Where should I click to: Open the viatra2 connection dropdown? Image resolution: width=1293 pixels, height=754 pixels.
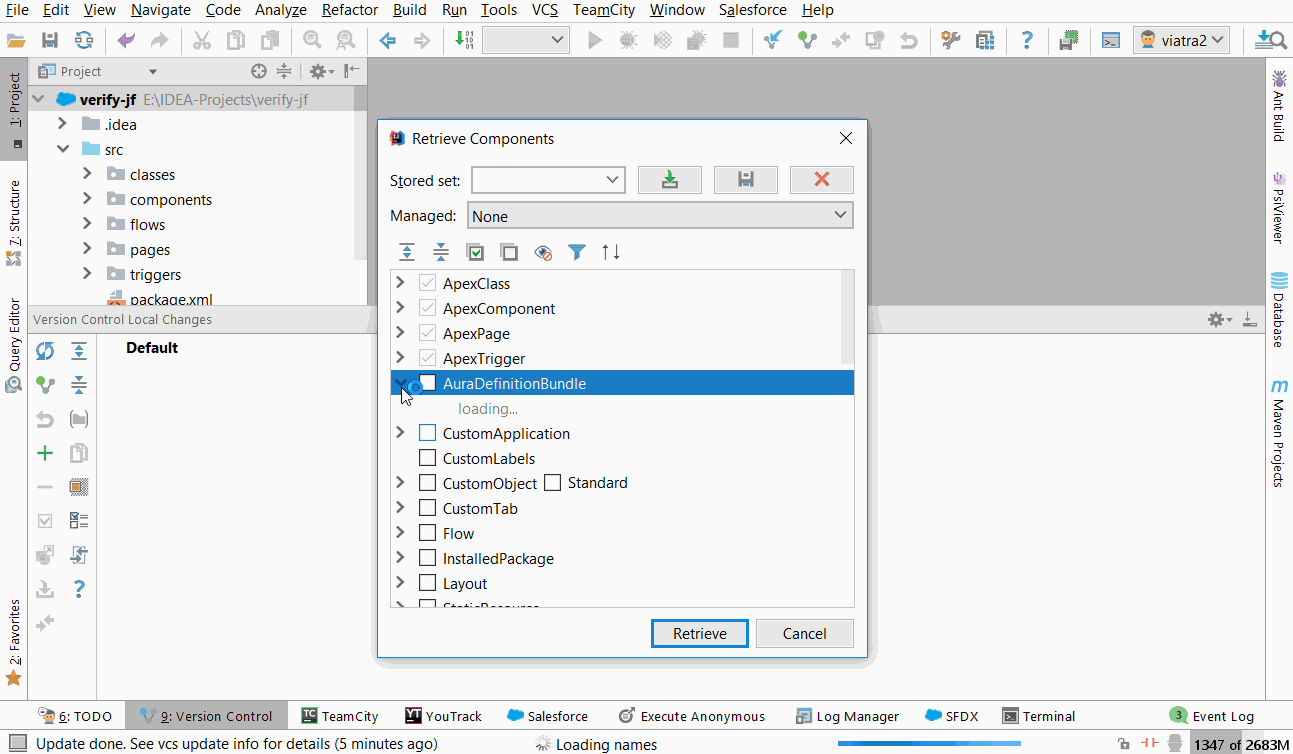[x=1181, y=40]
